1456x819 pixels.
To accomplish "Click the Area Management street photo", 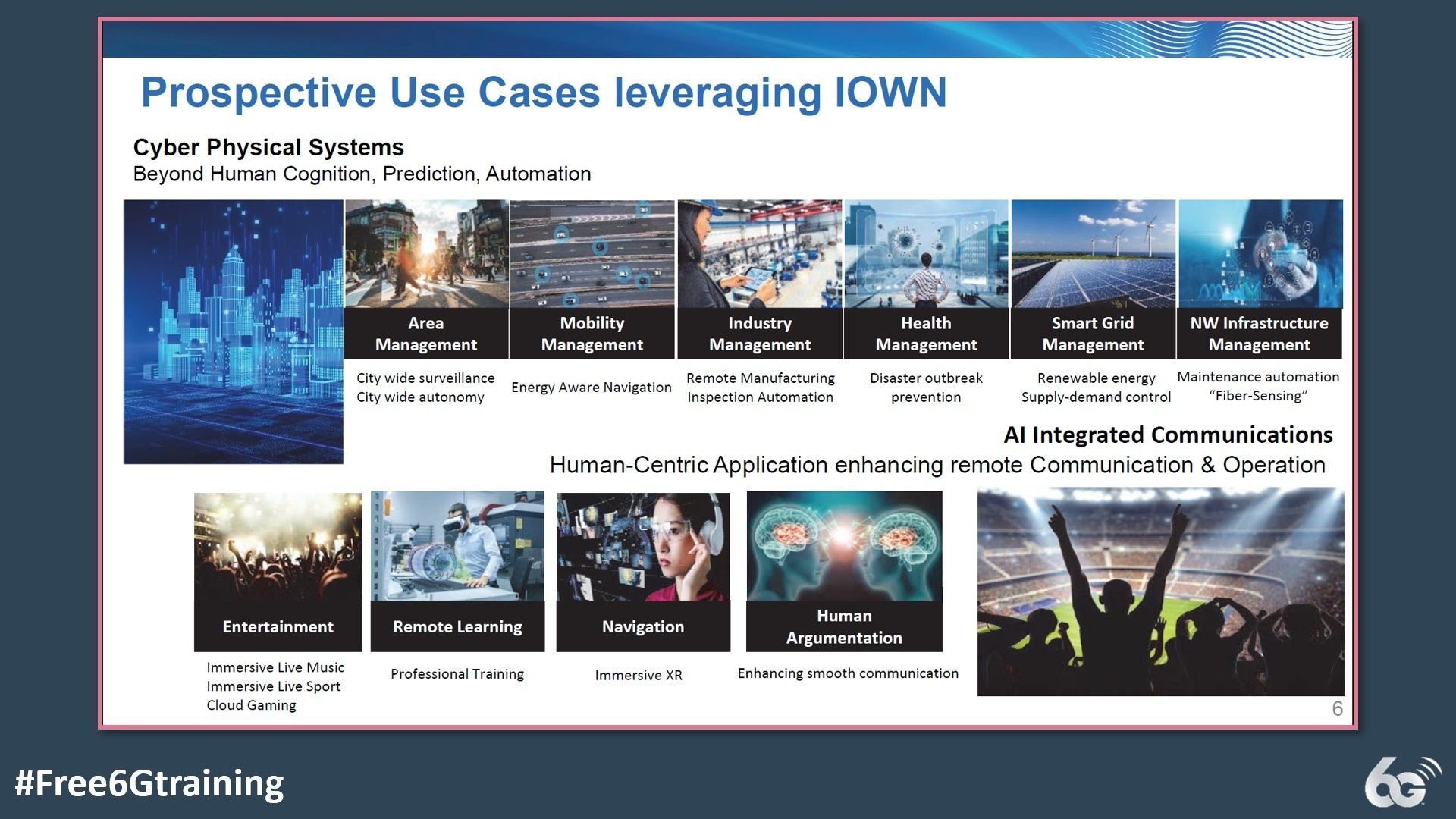I will coord(426,253).
